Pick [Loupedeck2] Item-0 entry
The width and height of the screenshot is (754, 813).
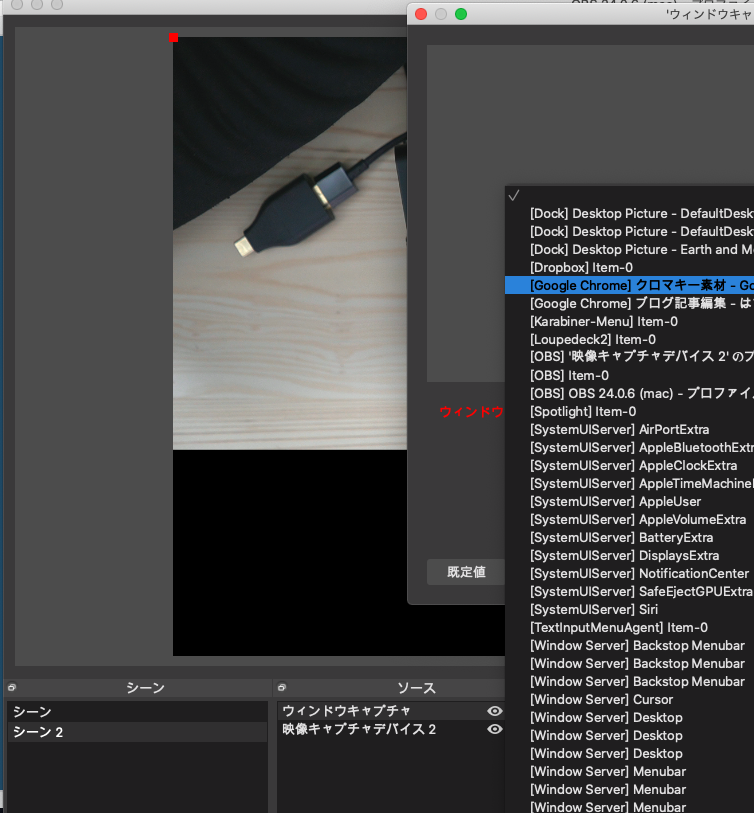pyautogui.click(x=630, y=340)
